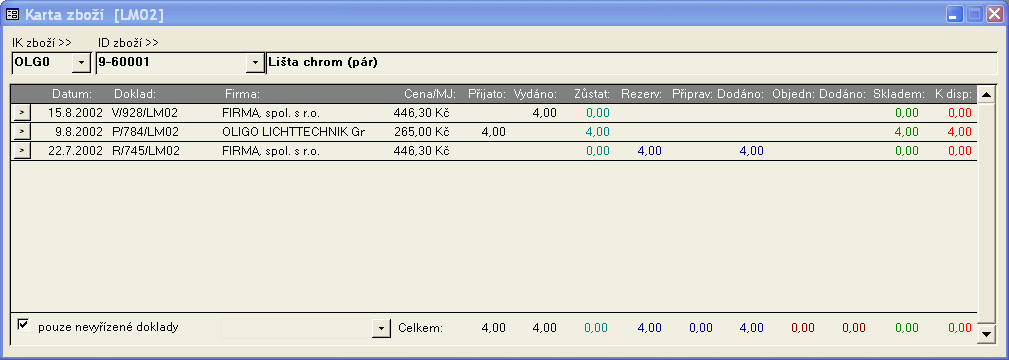This screenshot has height=360, width=1009.
Task: Select date cell 15.8.2002
Action: coord(75,113)
